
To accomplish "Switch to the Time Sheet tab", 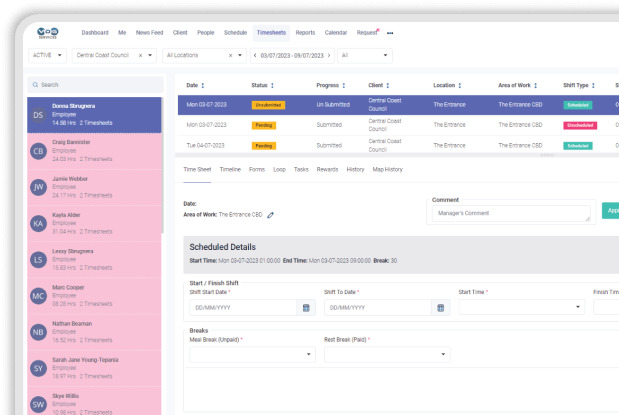I will point(197,169).
